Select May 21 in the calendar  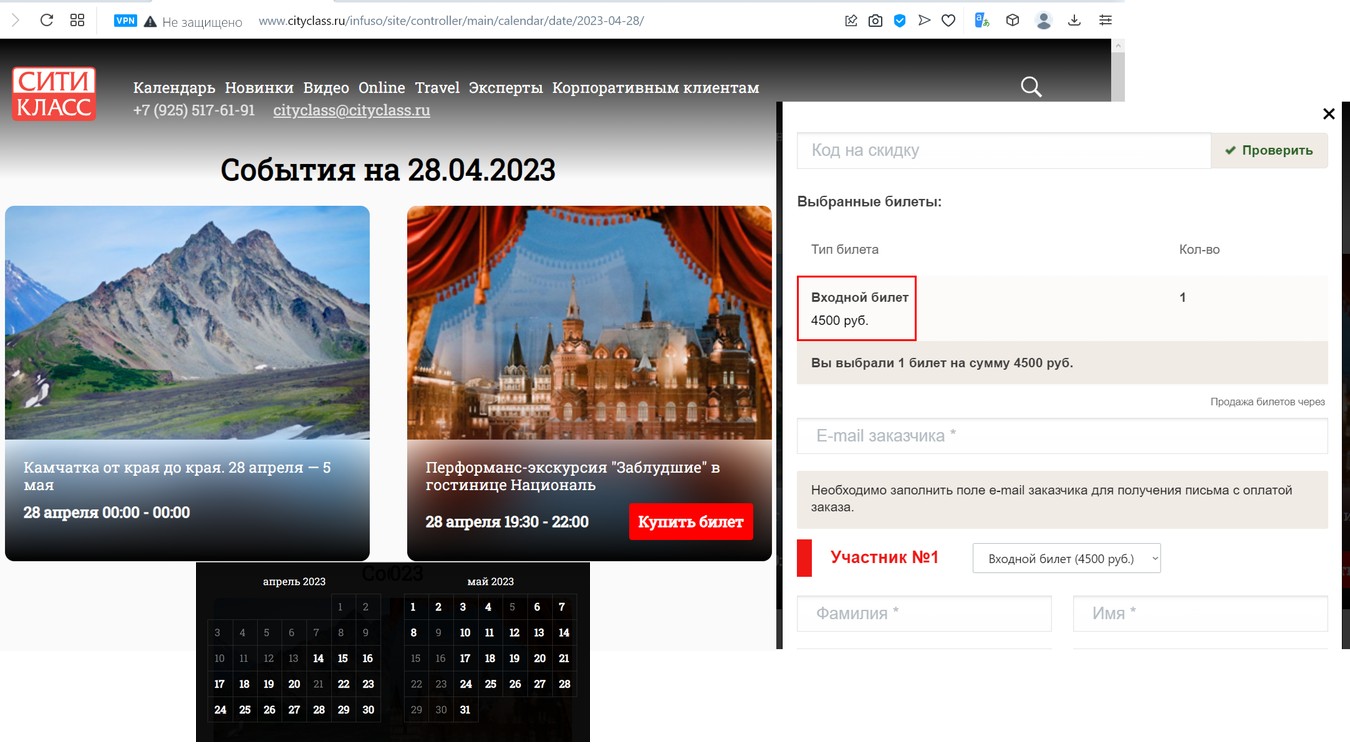[564, 658]
